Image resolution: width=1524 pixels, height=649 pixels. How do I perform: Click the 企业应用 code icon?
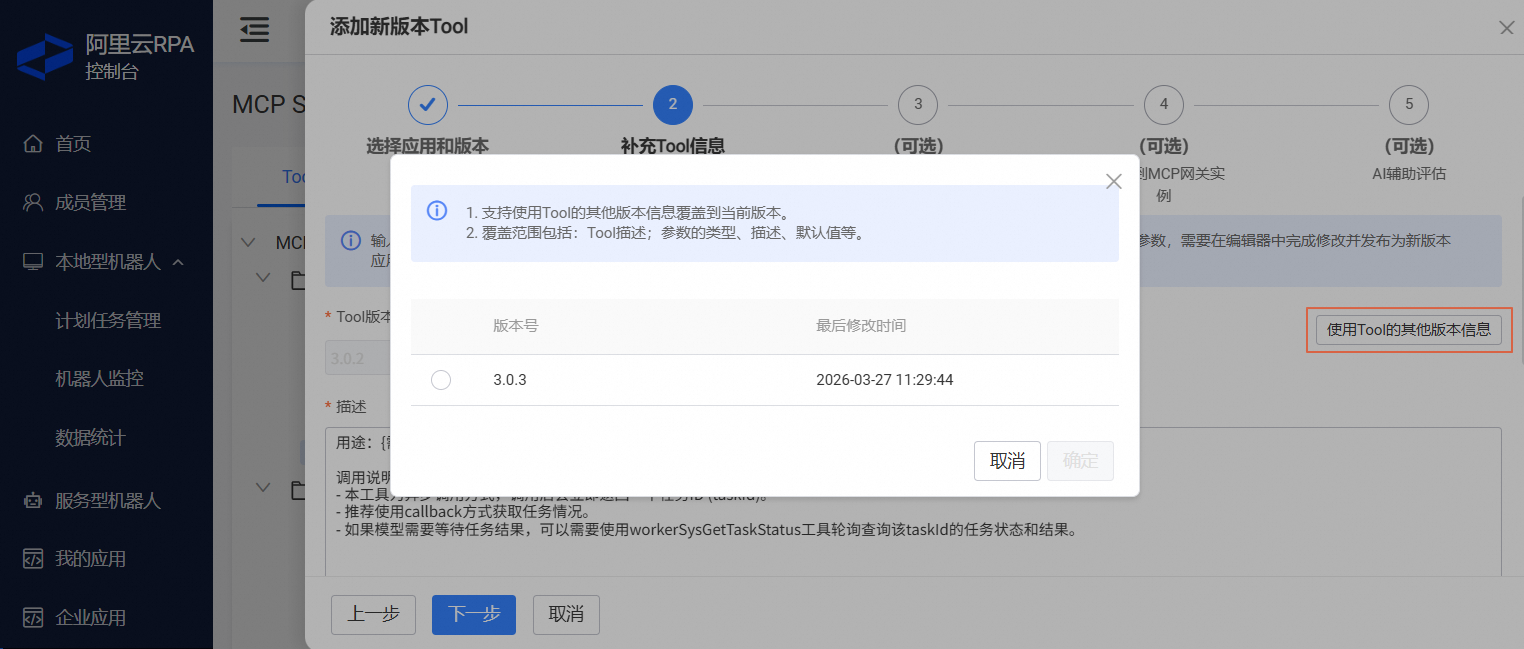click(33, 617)
